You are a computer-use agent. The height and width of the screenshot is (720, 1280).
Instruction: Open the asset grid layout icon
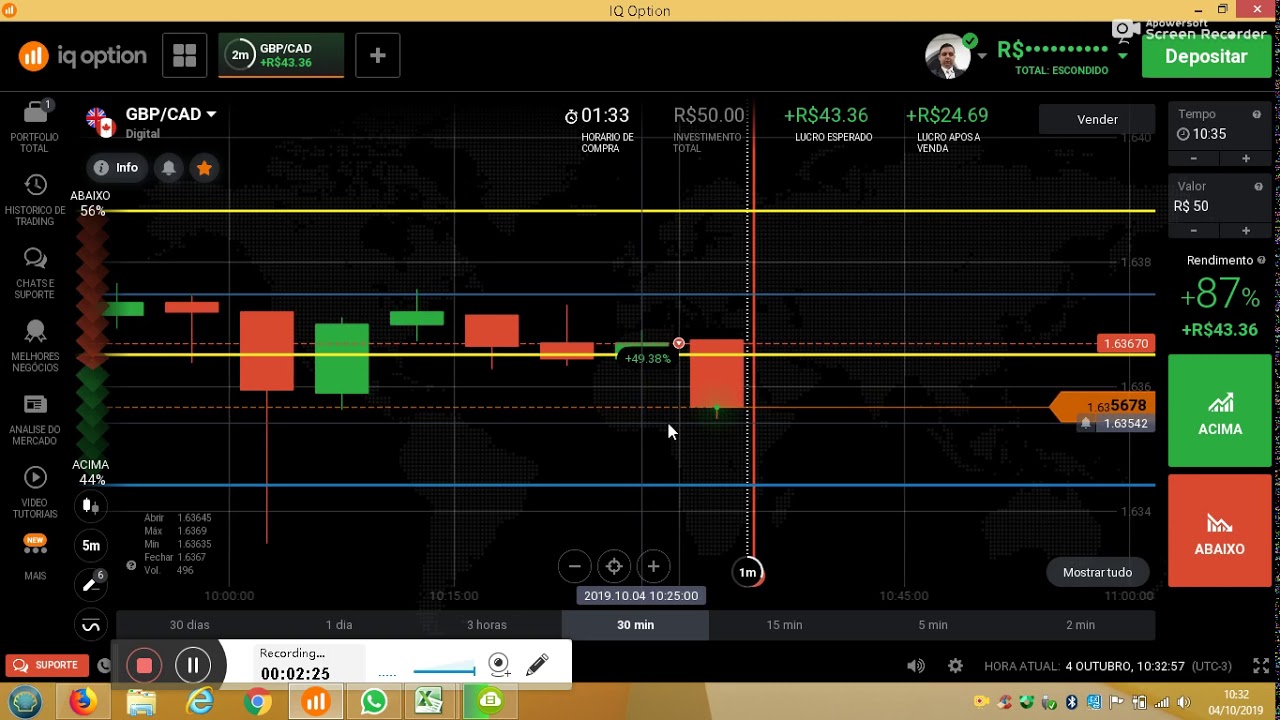[x=185, y=56]
